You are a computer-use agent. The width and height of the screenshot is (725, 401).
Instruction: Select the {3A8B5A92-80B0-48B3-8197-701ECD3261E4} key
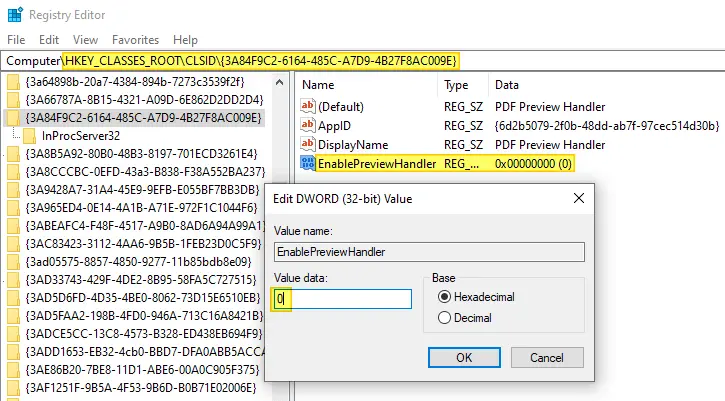[141, 154]
